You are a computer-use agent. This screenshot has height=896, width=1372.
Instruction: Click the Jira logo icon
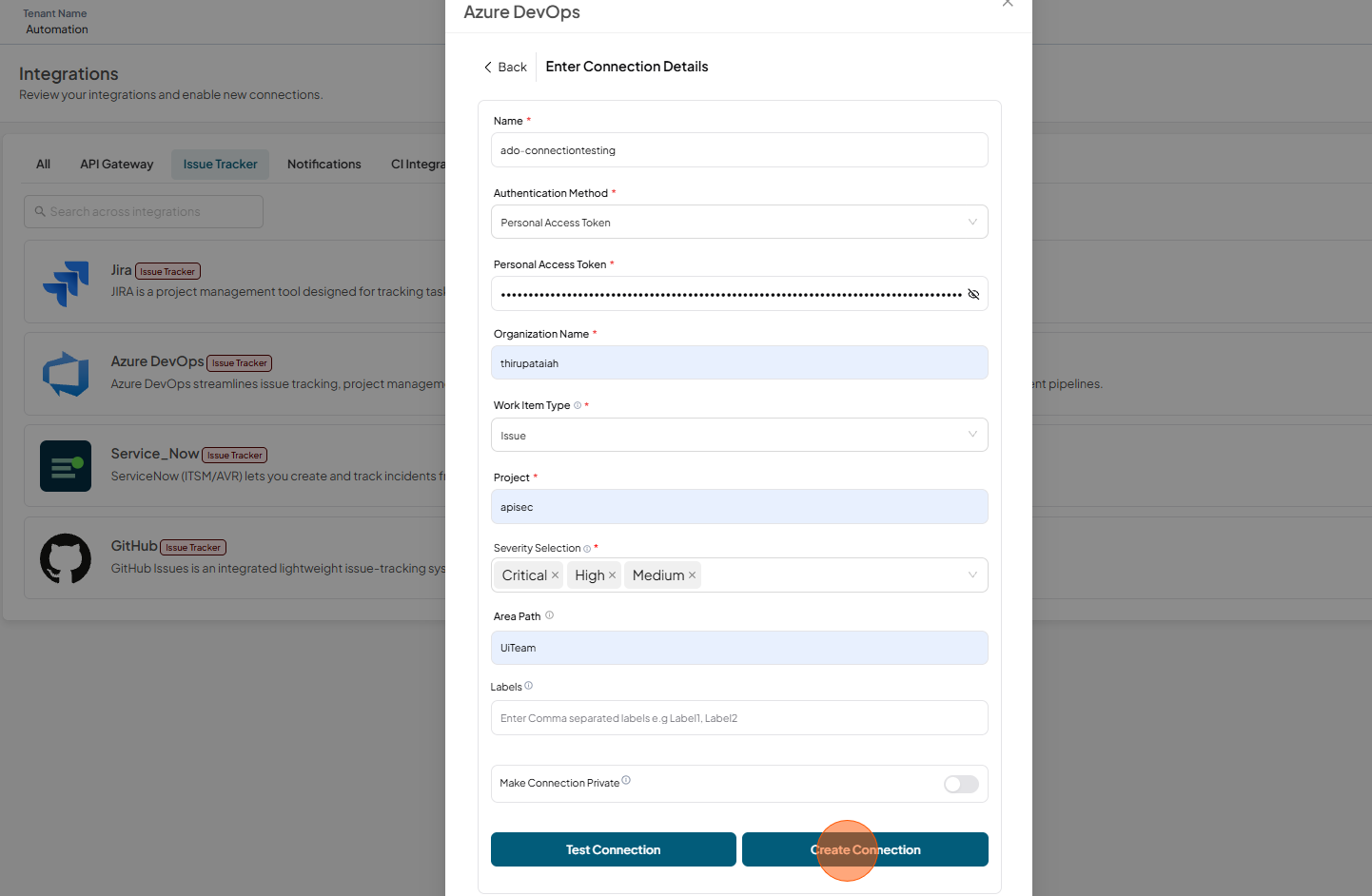66,282
